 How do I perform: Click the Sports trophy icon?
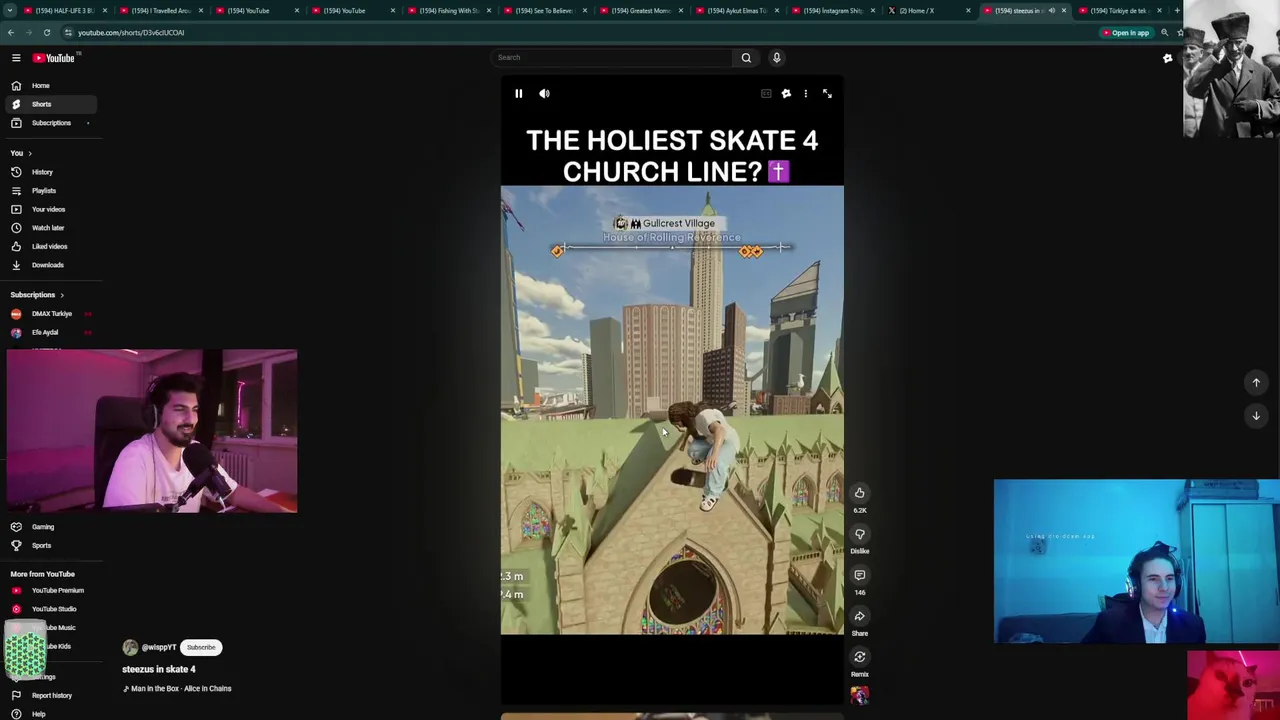(16, 545)
